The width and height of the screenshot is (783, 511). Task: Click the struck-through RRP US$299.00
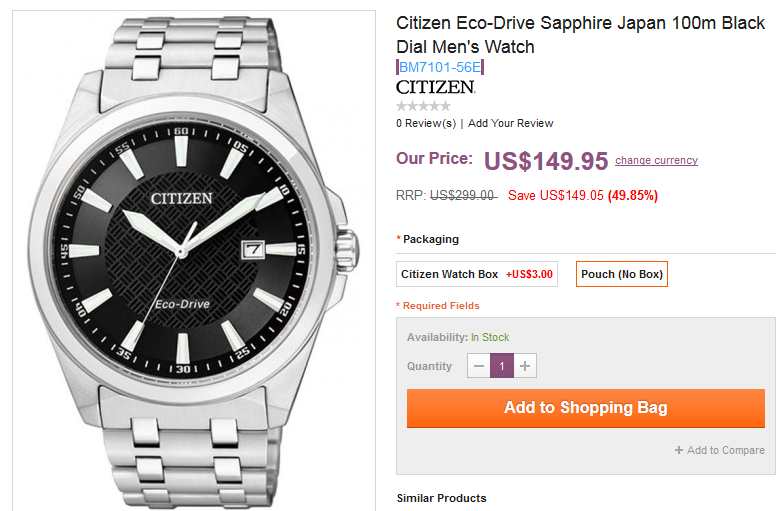(463, 195)
